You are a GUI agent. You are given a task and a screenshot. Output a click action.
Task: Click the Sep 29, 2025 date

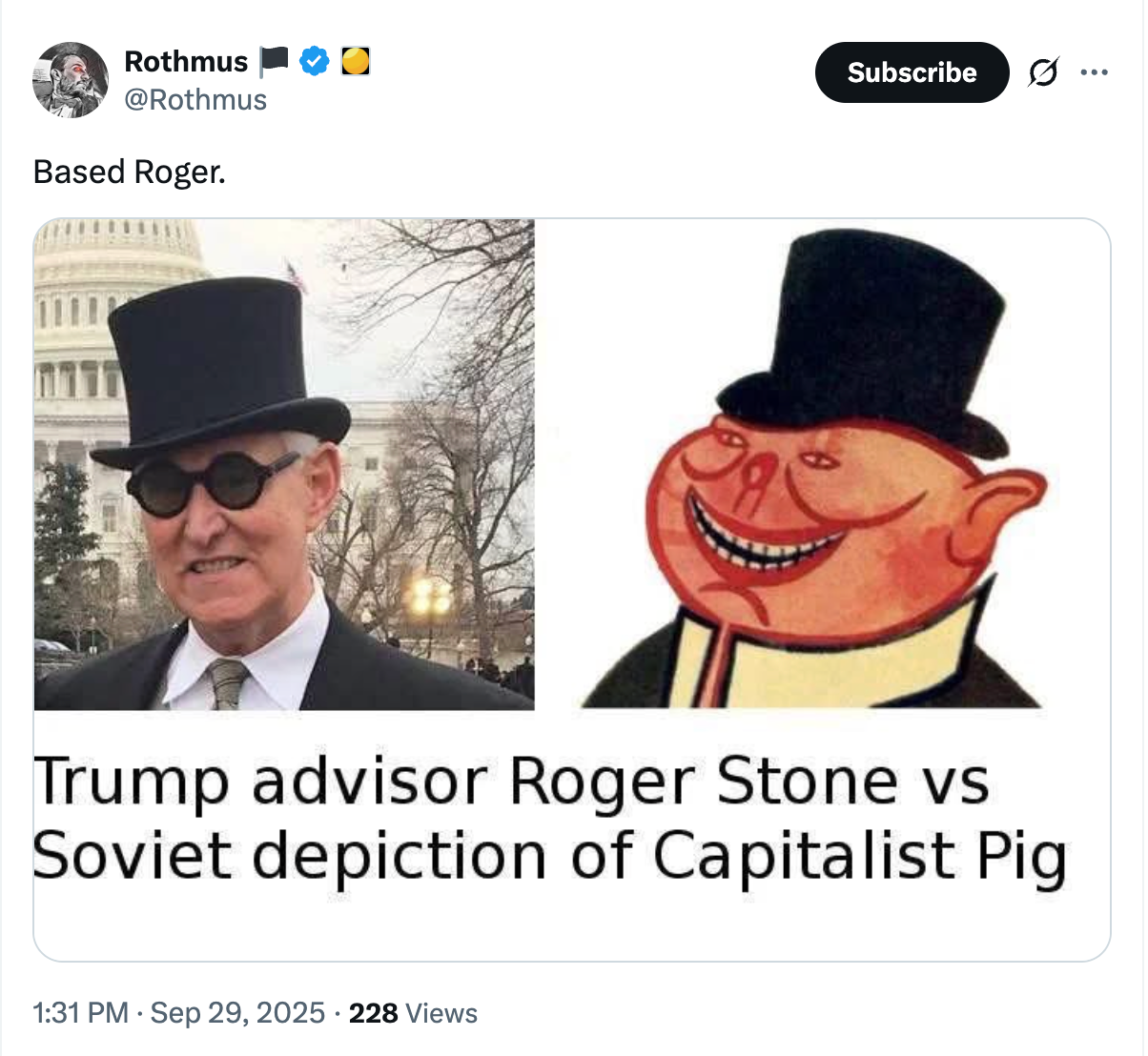click(x=237, y=1012)
